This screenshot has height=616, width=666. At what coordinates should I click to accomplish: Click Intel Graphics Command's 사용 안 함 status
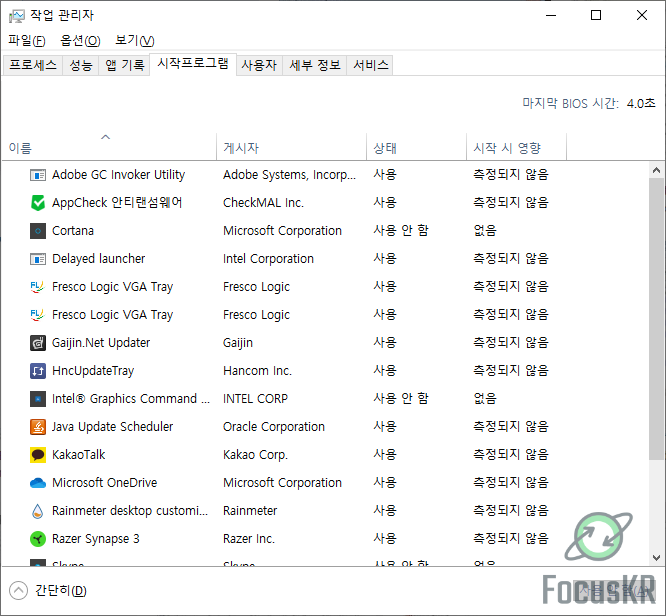(x=401, y=398)
